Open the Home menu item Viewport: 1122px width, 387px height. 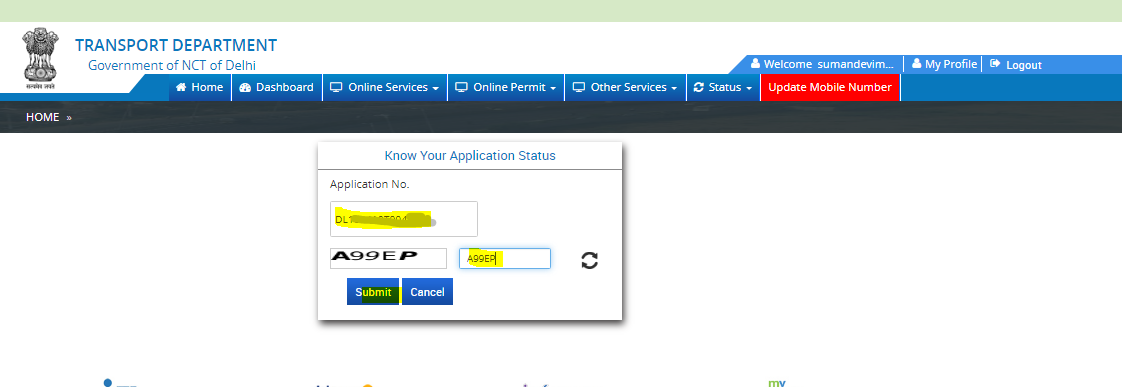tap(200, 87)
